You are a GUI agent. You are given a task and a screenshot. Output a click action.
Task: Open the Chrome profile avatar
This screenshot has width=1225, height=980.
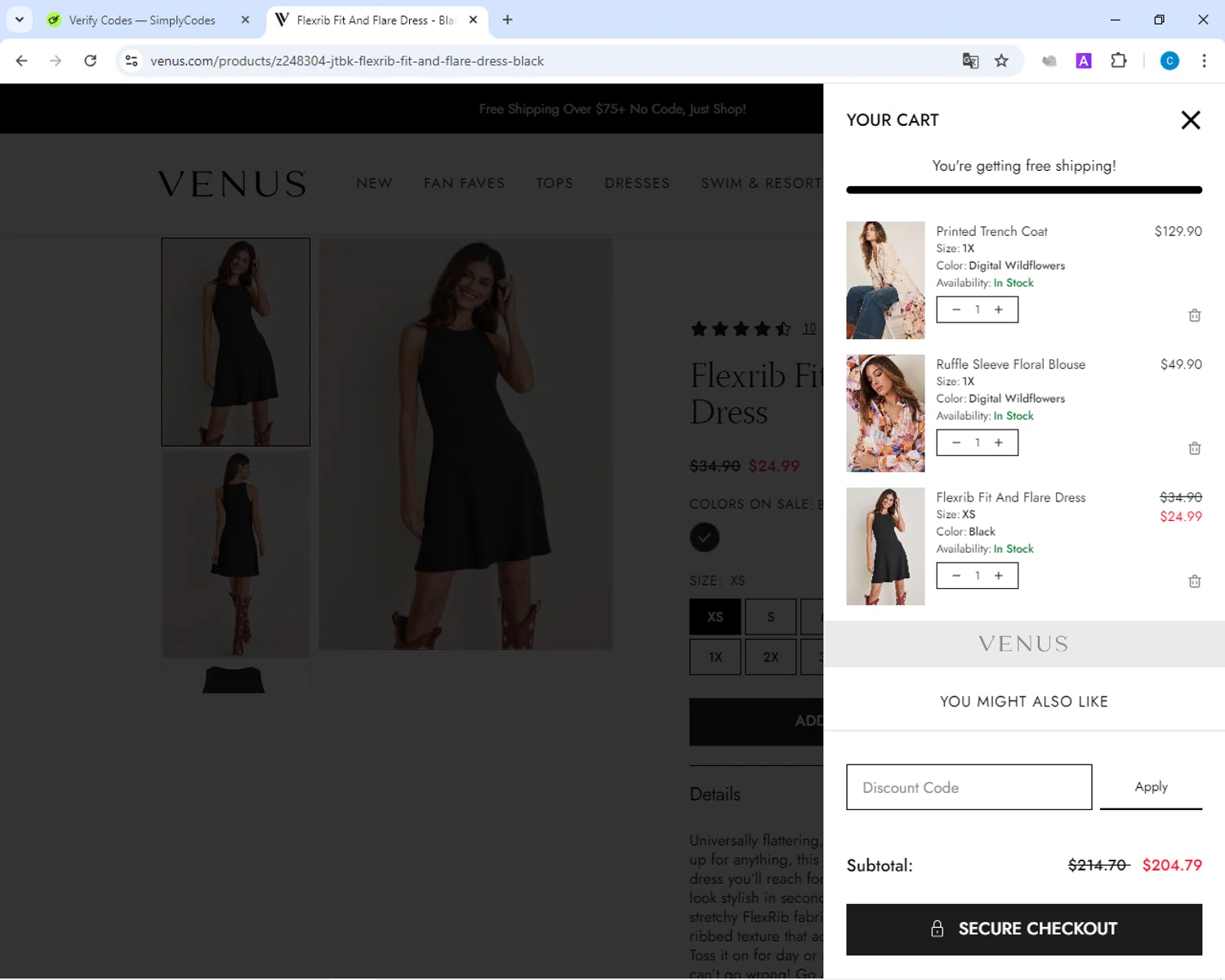1169,60
